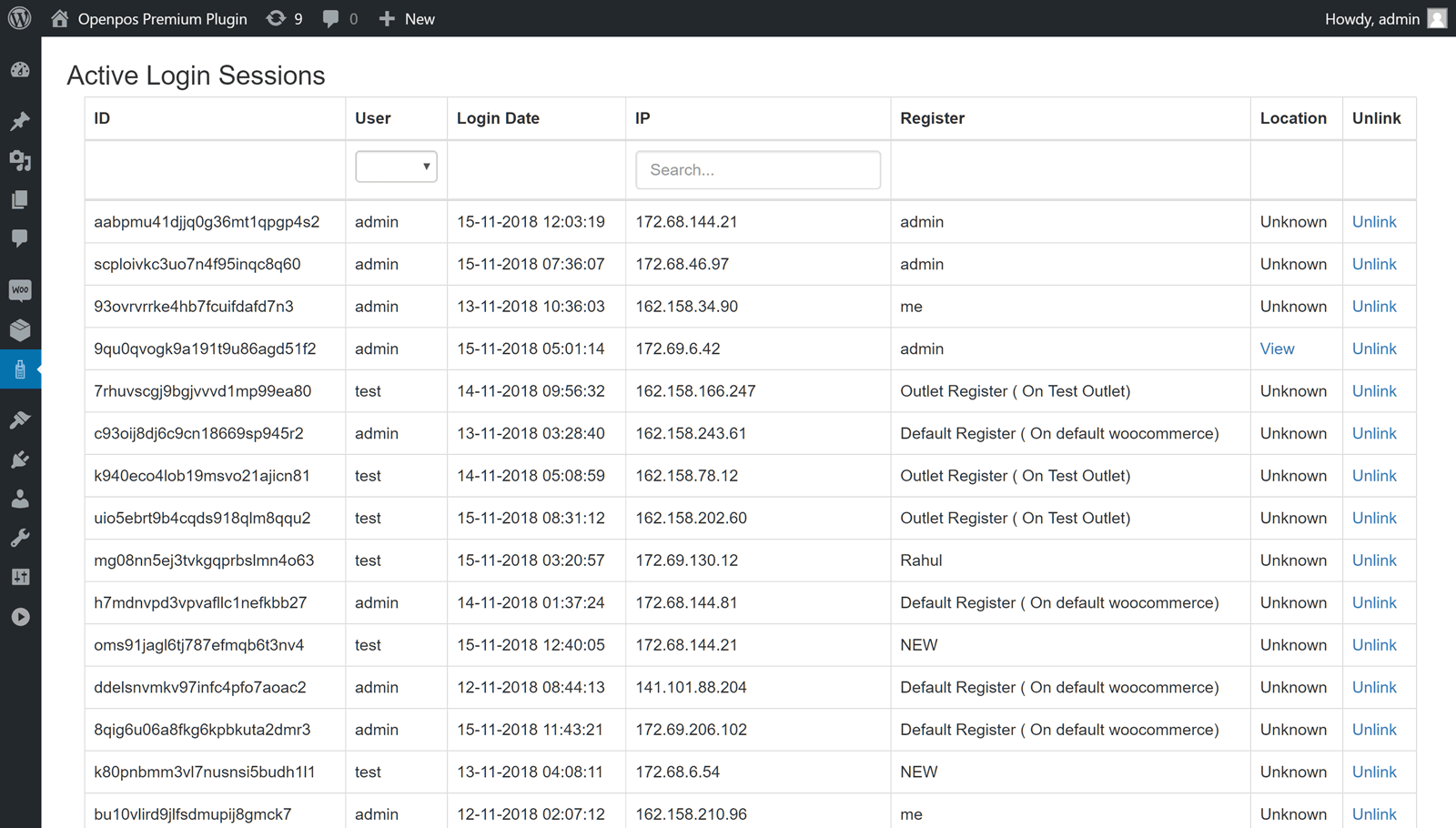Open the New content menu
The image size is (1456, 828).
coord(407,18)
